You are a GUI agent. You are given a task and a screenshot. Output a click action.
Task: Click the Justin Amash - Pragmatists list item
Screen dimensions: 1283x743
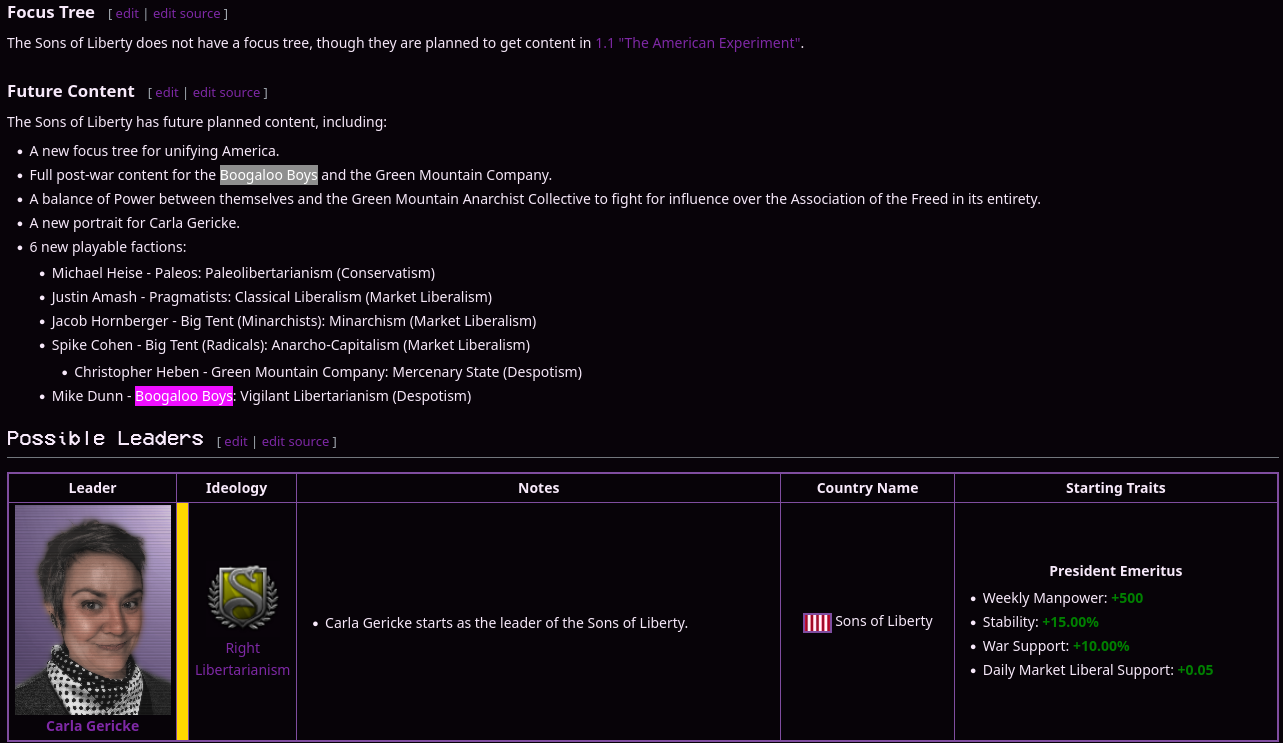coord(272,297)
